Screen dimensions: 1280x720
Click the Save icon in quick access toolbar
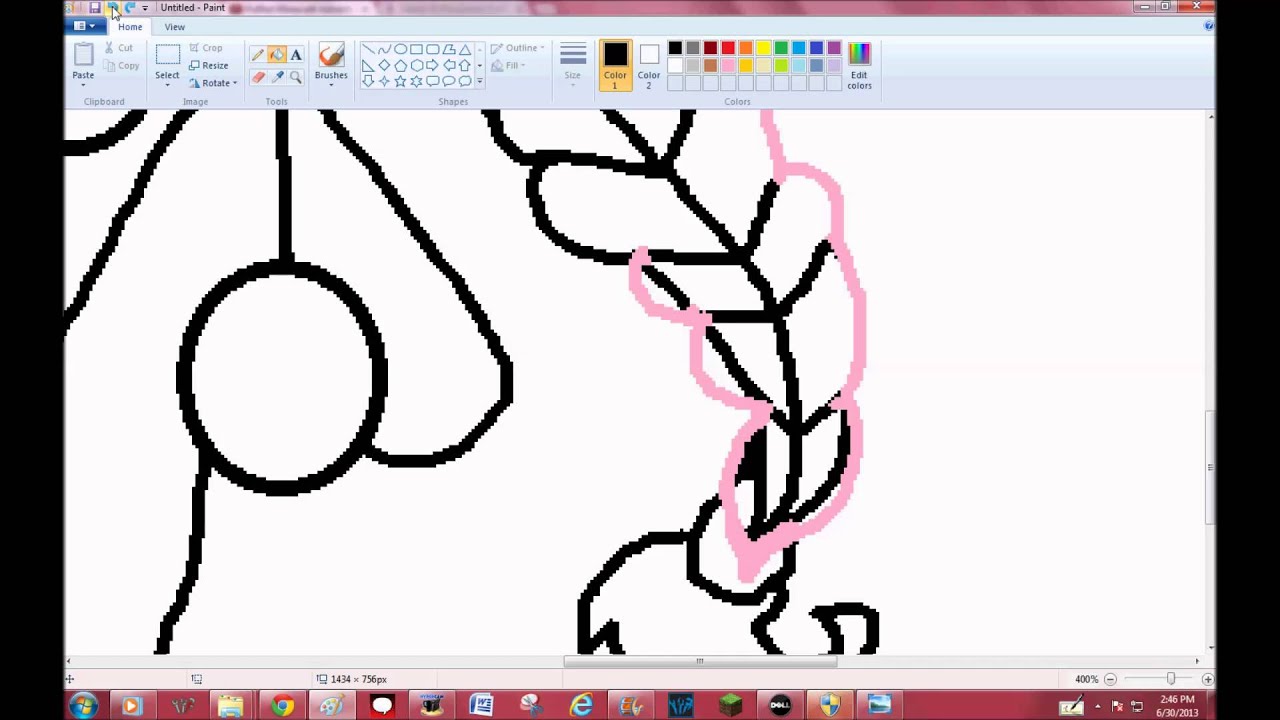click(95, 8)
